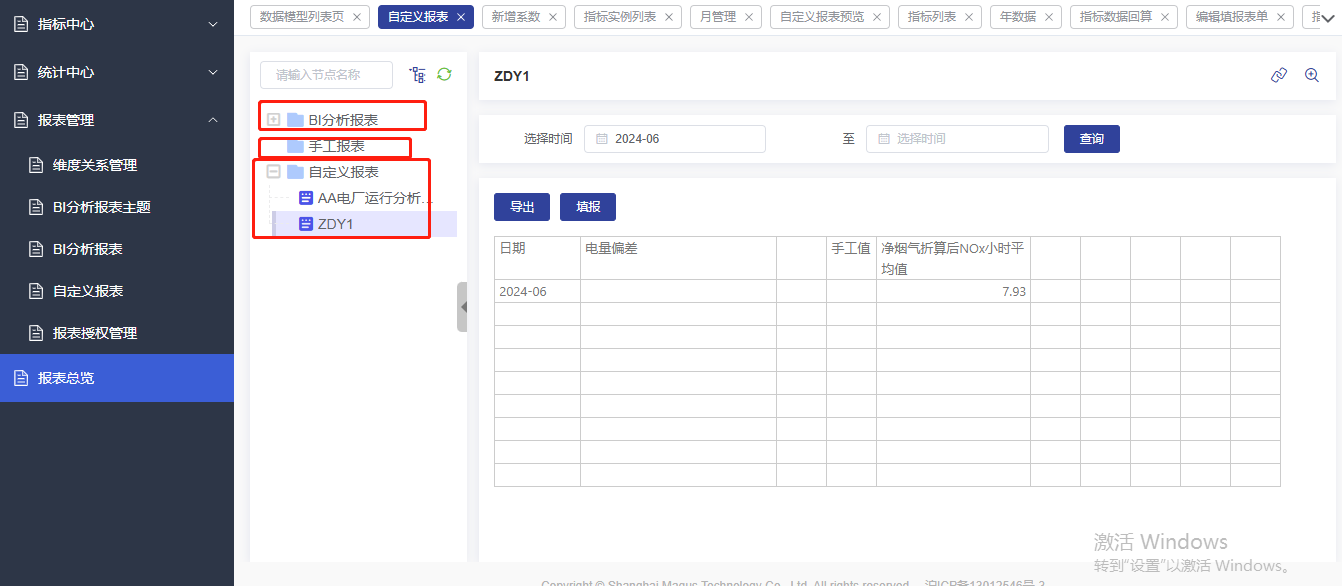Expand the 指标中心 sidebar menu
This screenshot has height=586, width=1342.
click(x=212, y=24)
